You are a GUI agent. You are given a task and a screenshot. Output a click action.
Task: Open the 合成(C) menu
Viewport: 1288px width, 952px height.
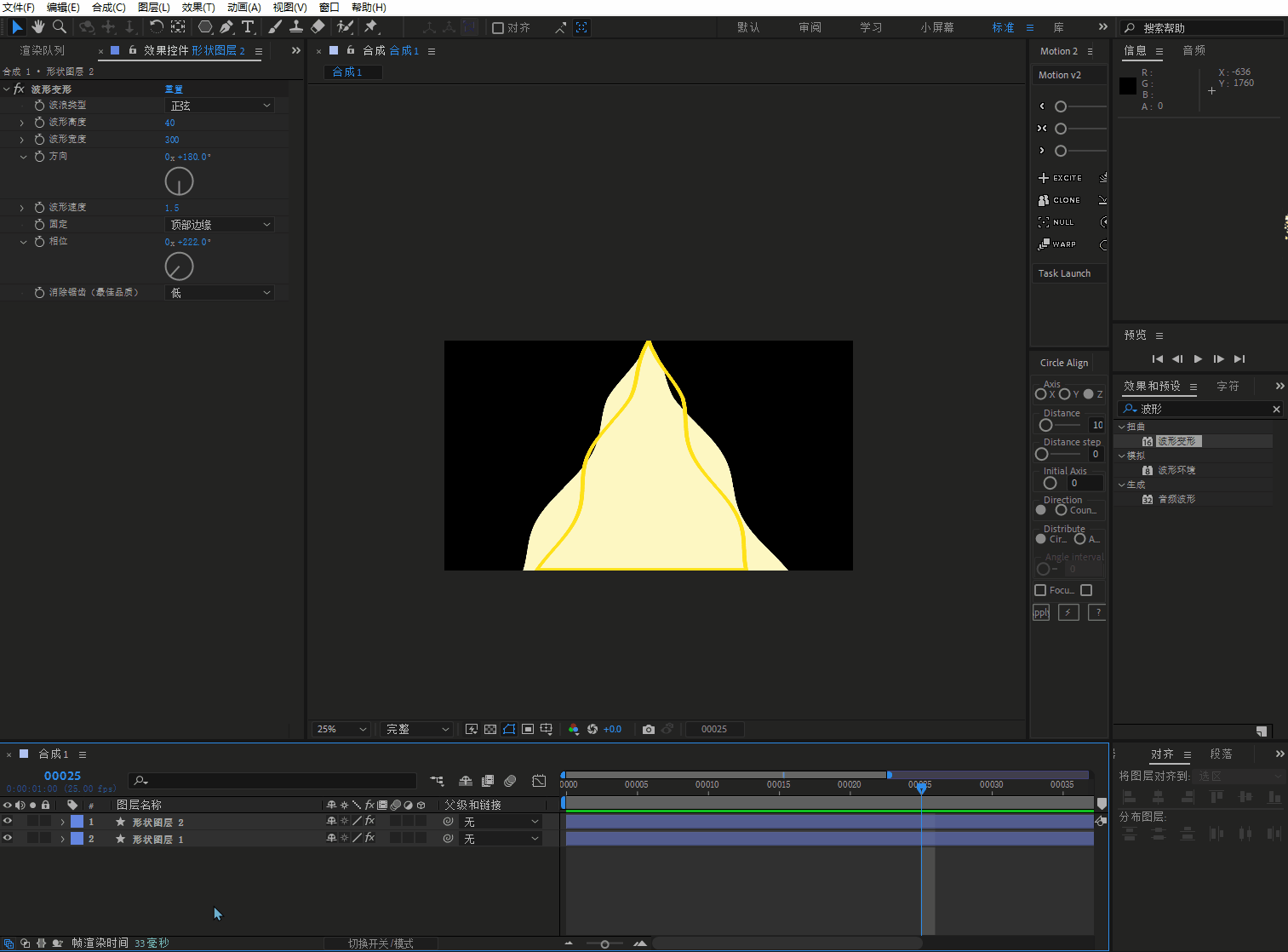pyautogui.click(x=108, y=8)
